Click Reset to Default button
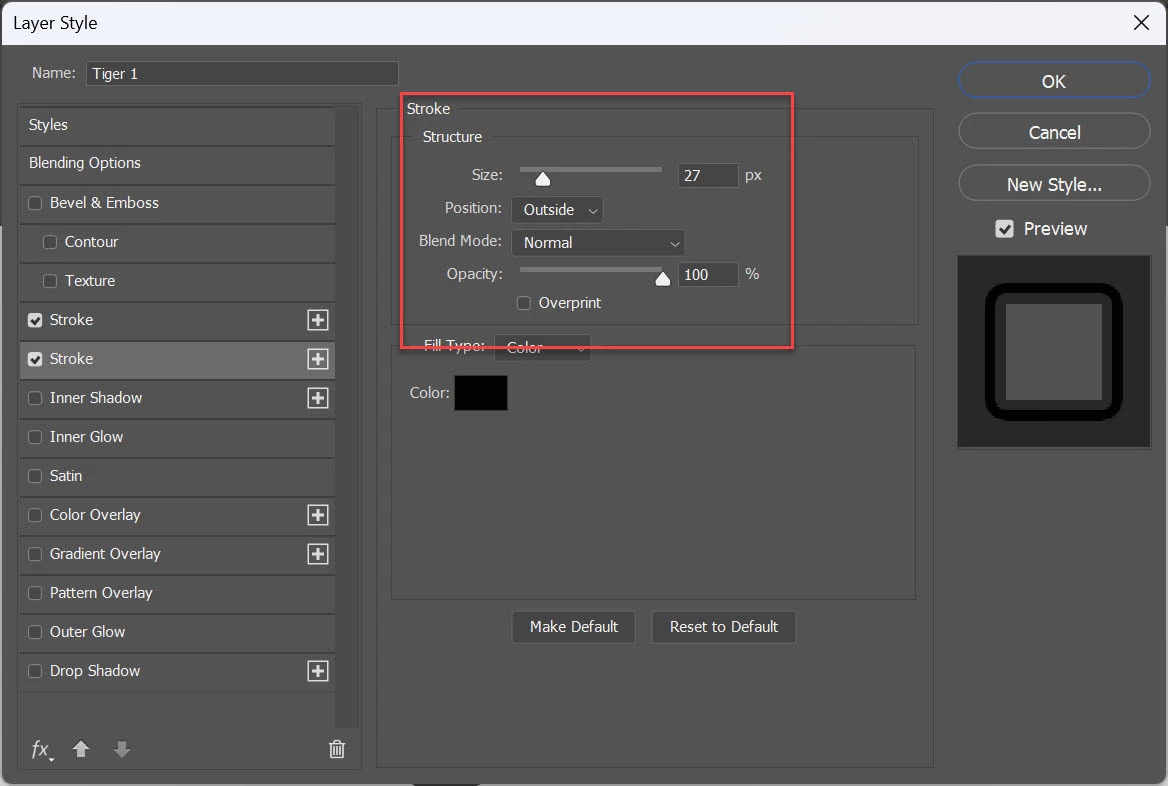 point(723,627)
